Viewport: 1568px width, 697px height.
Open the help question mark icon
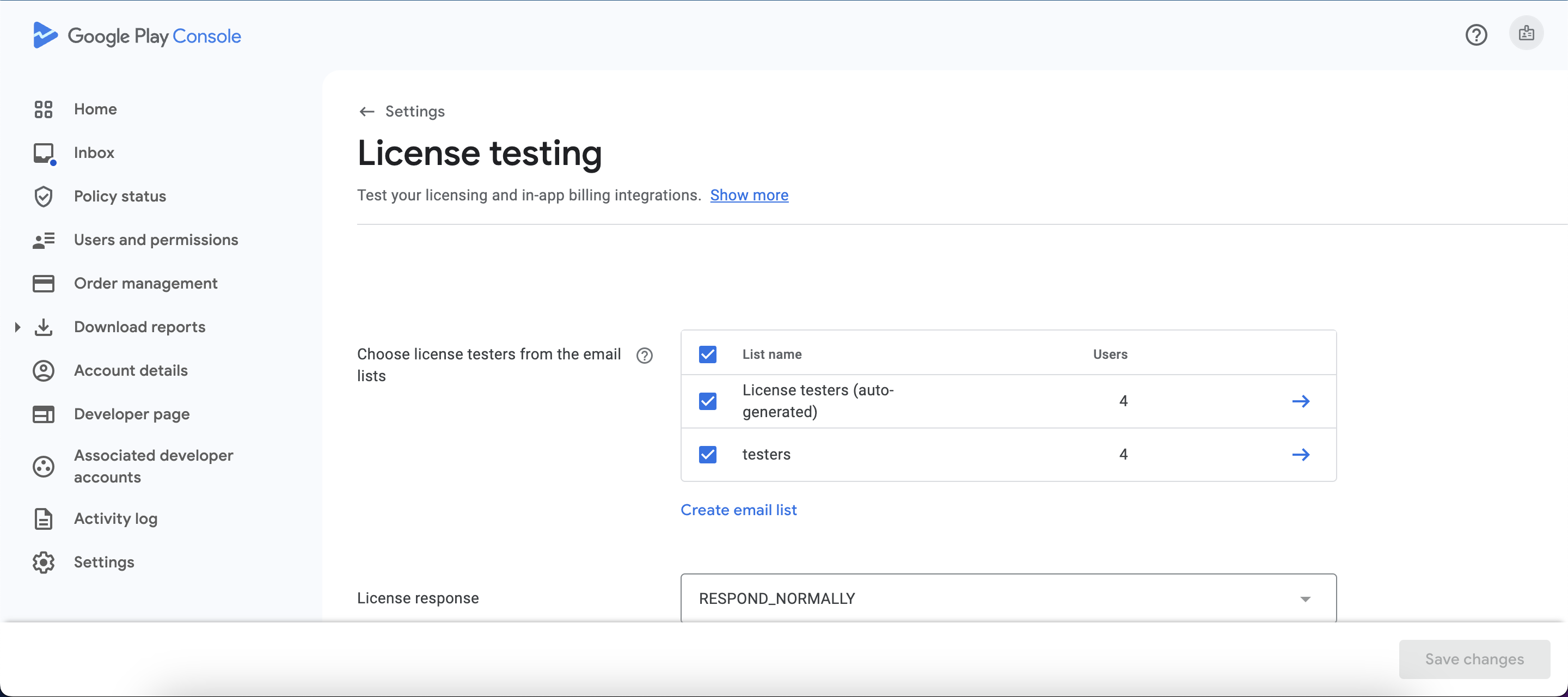[x=1475, y=35]
